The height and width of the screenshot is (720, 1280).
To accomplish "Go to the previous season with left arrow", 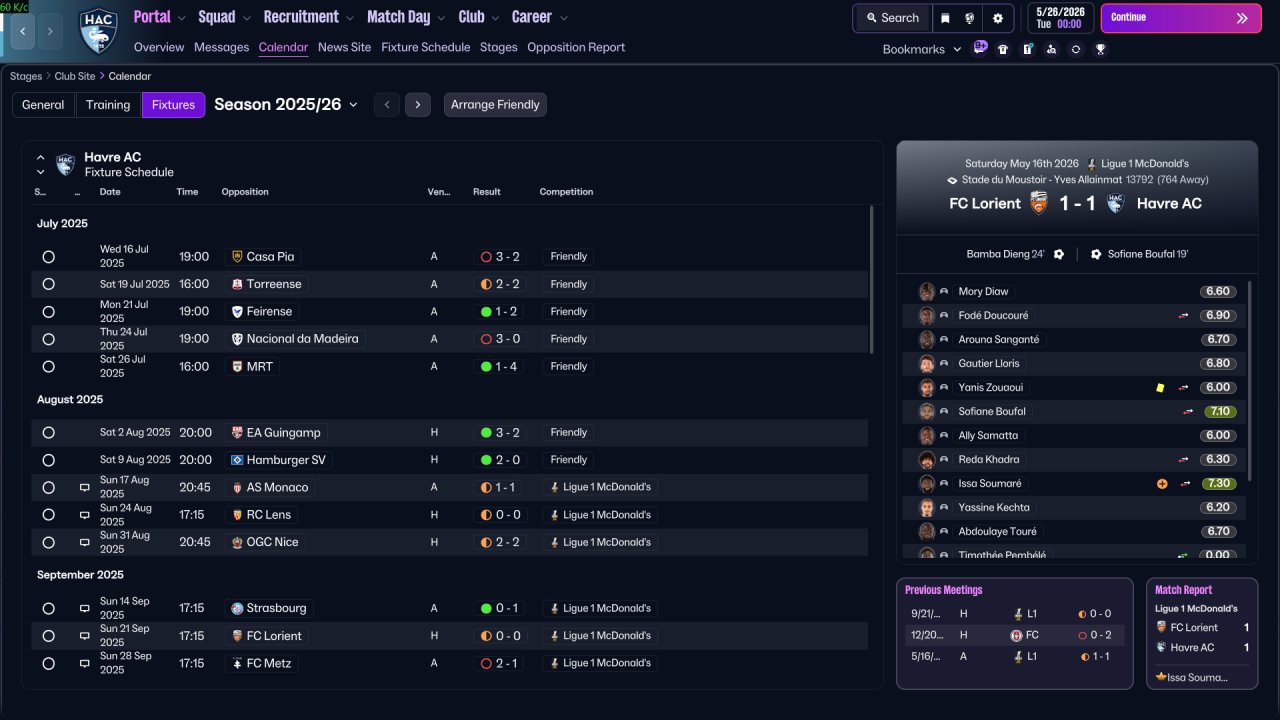I will point(387,105).
